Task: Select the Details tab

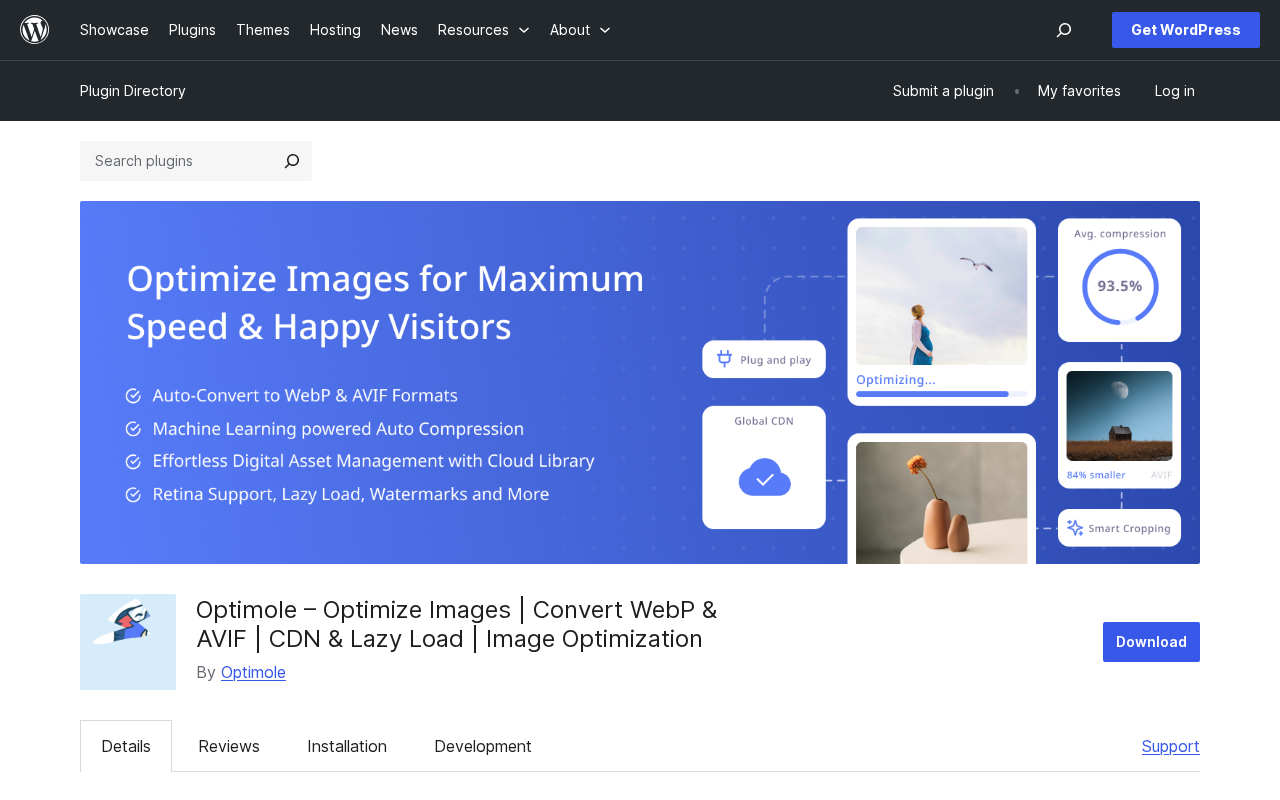Action: click(x=126, y=746)
